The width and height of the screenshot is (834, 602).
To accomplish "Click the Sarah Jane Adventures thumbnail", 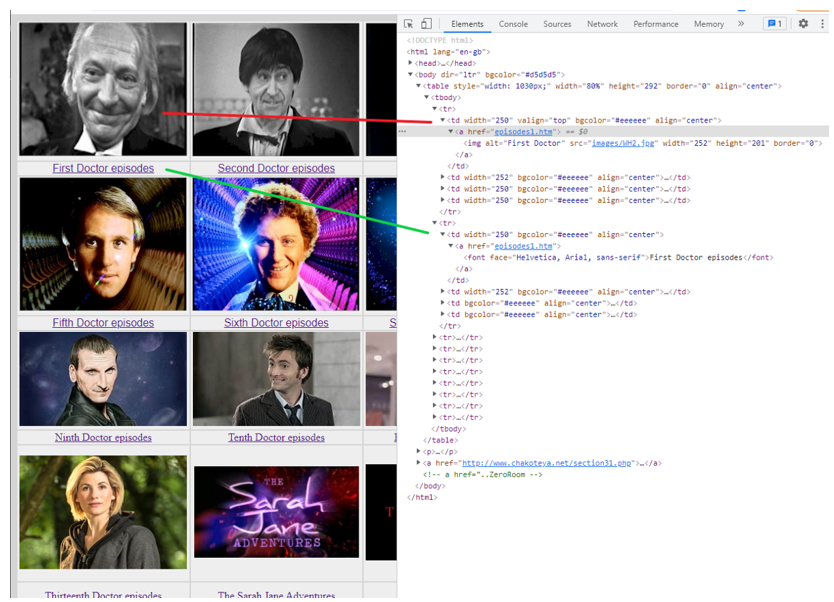I will pyautogui.click(x=276, y=512).
